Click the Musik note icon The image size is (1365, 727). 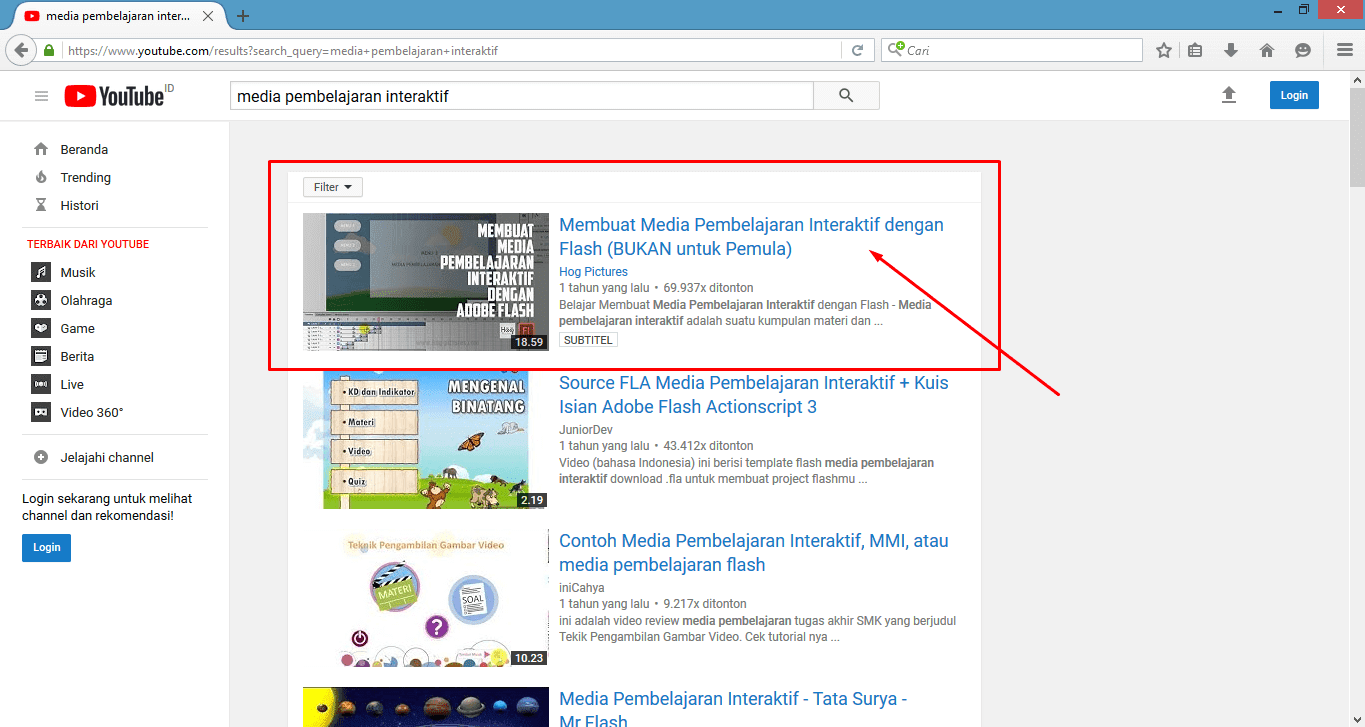tap(41, 272)
